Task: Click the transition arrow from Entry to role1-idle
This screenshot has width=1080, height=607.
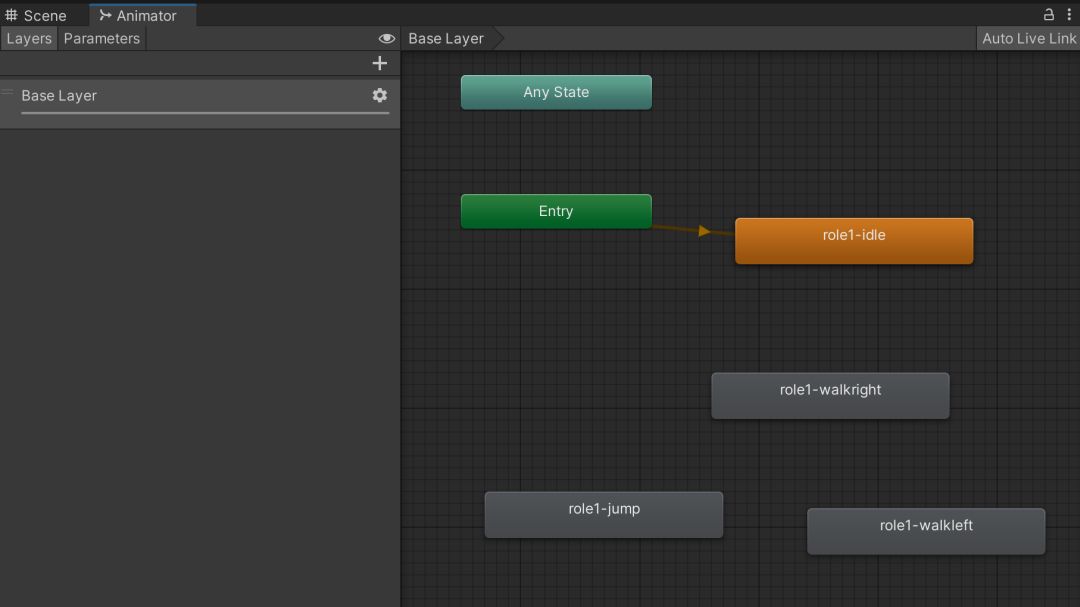Action: tap(703, 231)
